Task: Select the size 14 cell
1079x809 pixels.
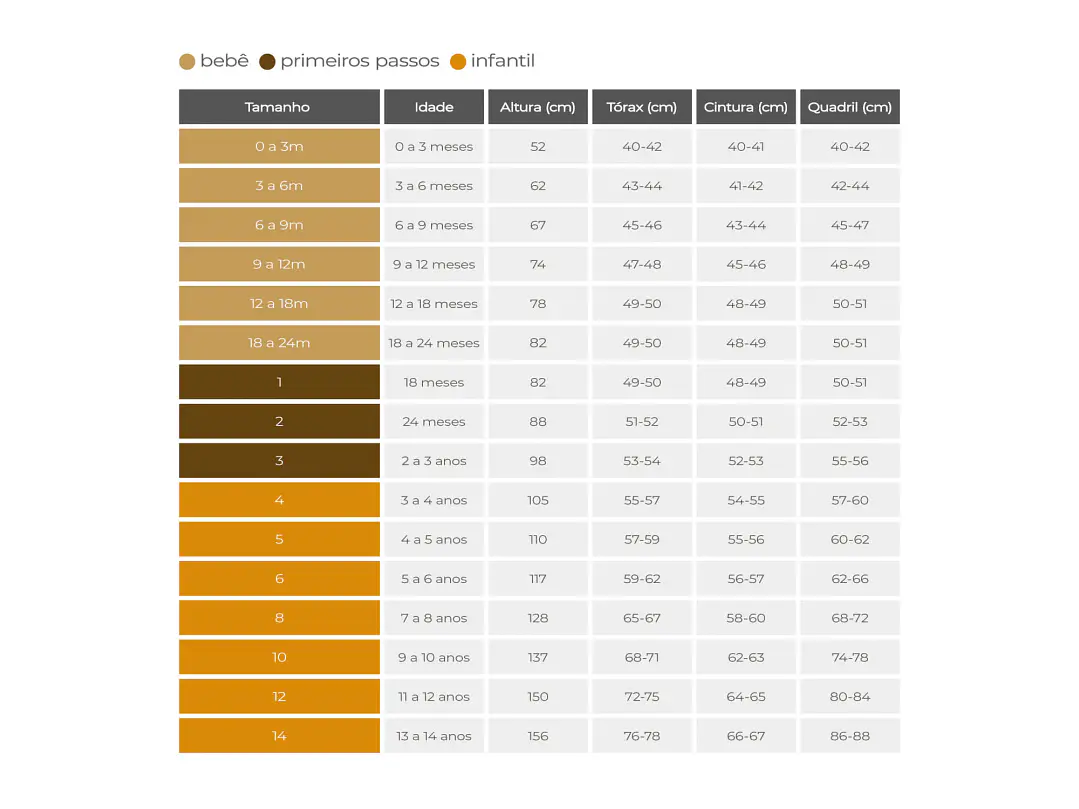Action: [x=279, y=735]
